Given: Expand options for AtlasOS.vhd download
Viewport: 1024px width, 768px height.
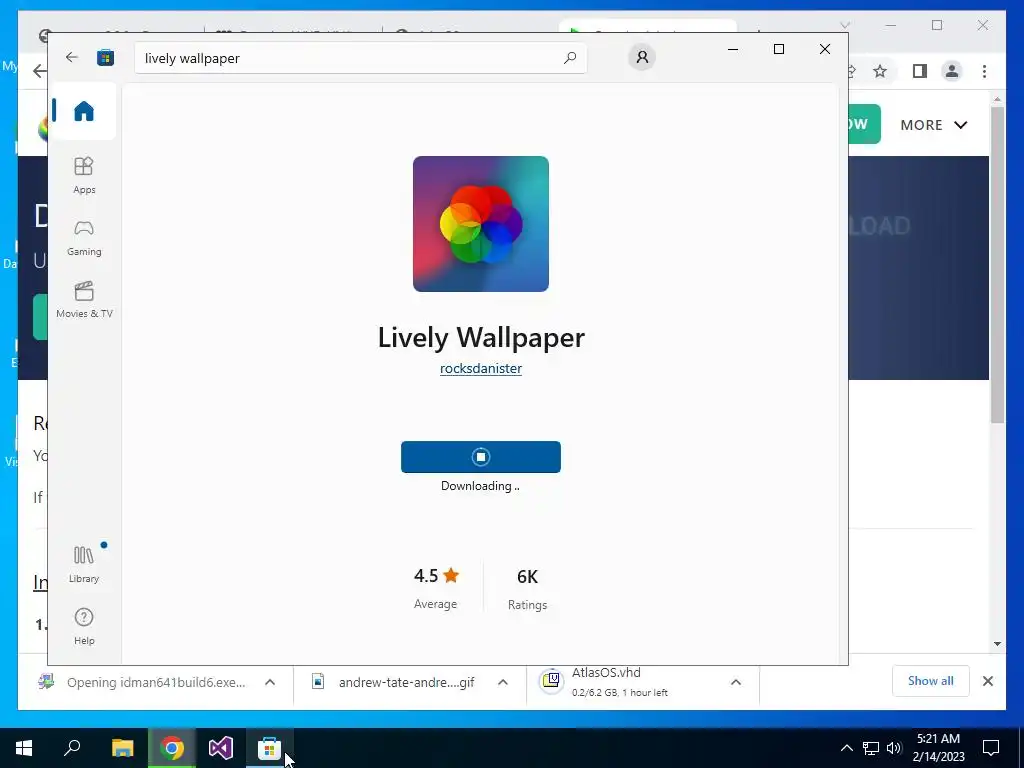Looking at the screenshot, I should pyautogui.click(x=735, y=682).
